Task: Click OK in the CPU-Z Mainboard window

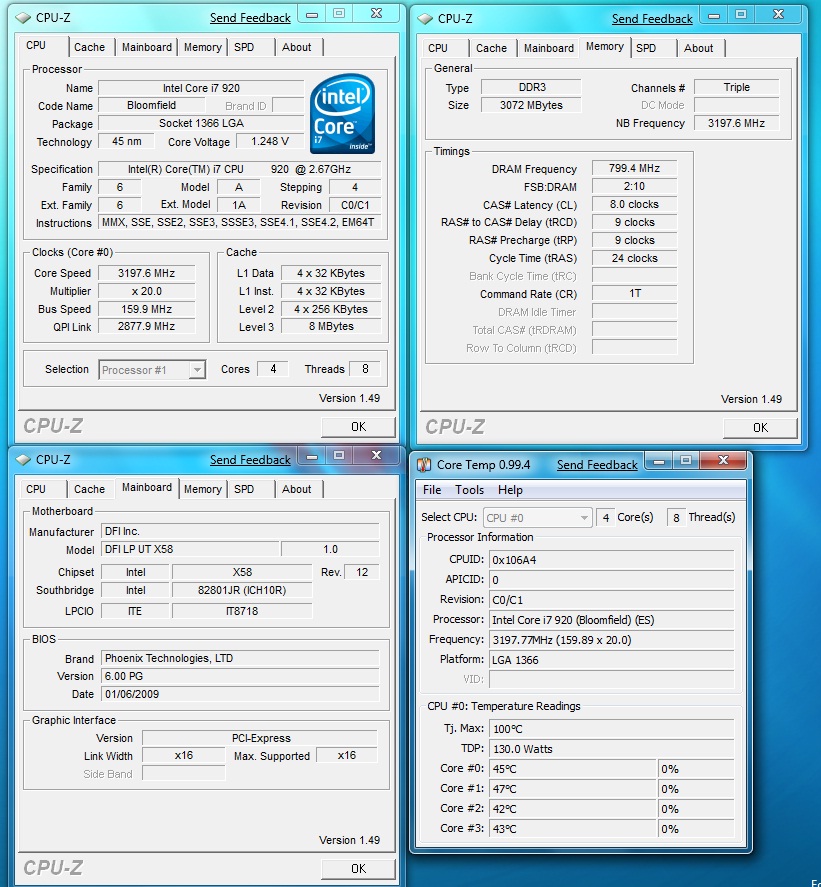Action: [x=358, y=869]
